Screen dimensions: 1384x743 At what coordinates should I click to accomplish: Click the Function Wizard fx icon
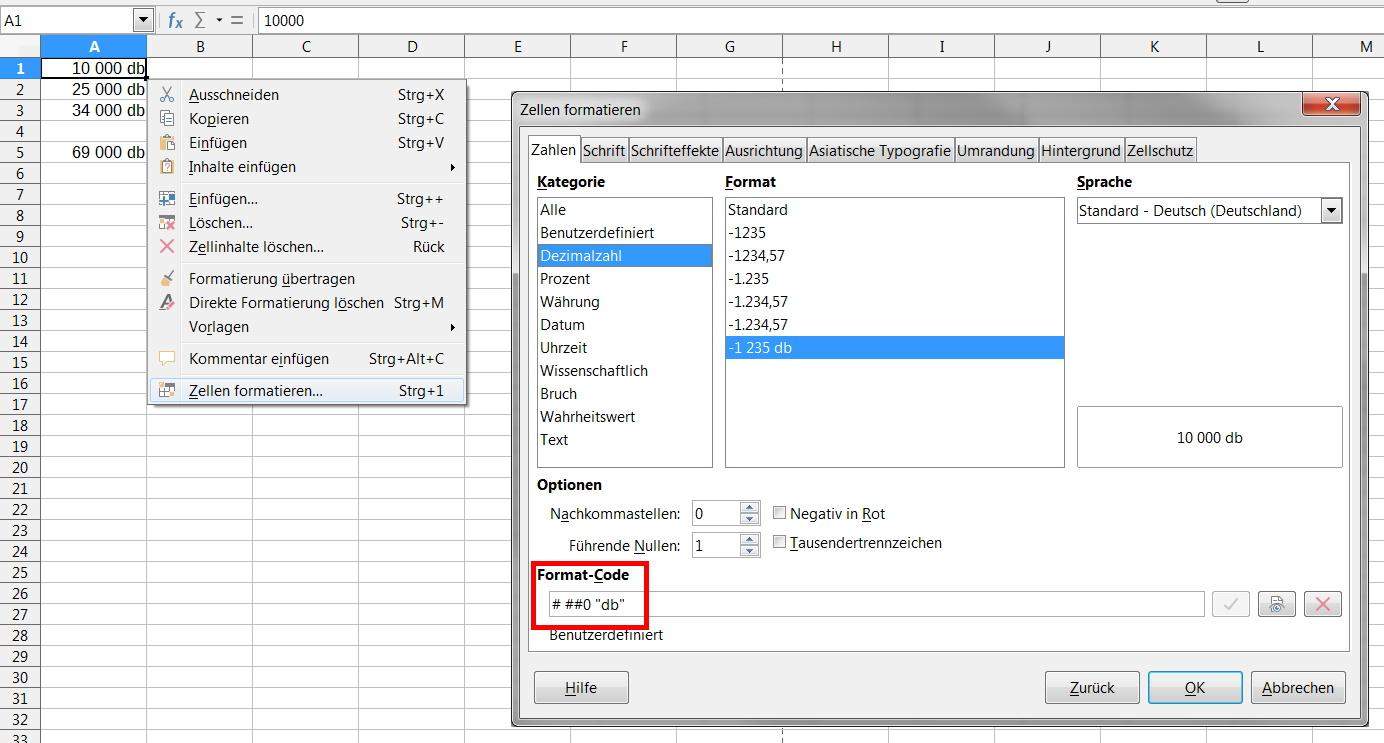(x=175, y=20)
